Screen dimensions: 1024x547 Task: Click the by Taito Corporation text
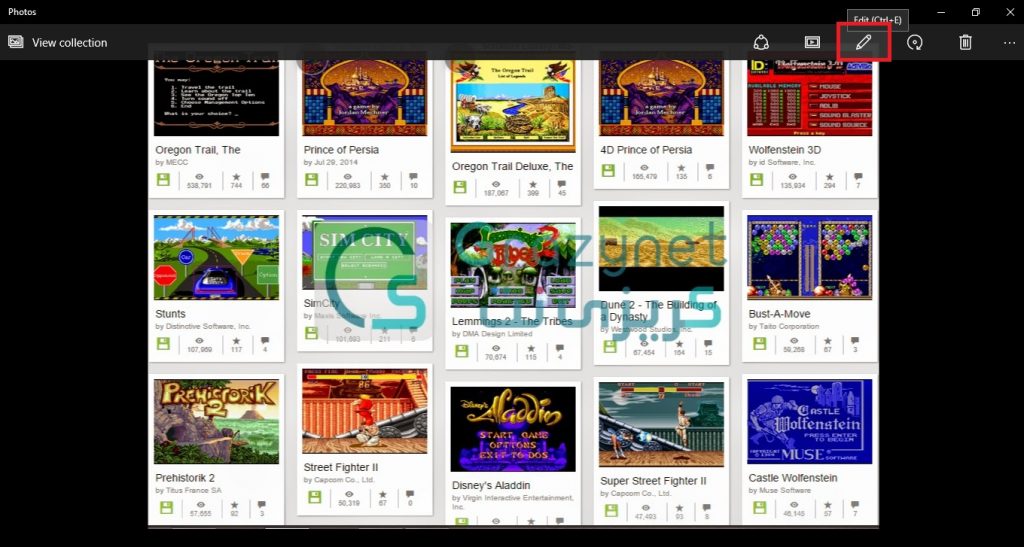pos(784,326)
